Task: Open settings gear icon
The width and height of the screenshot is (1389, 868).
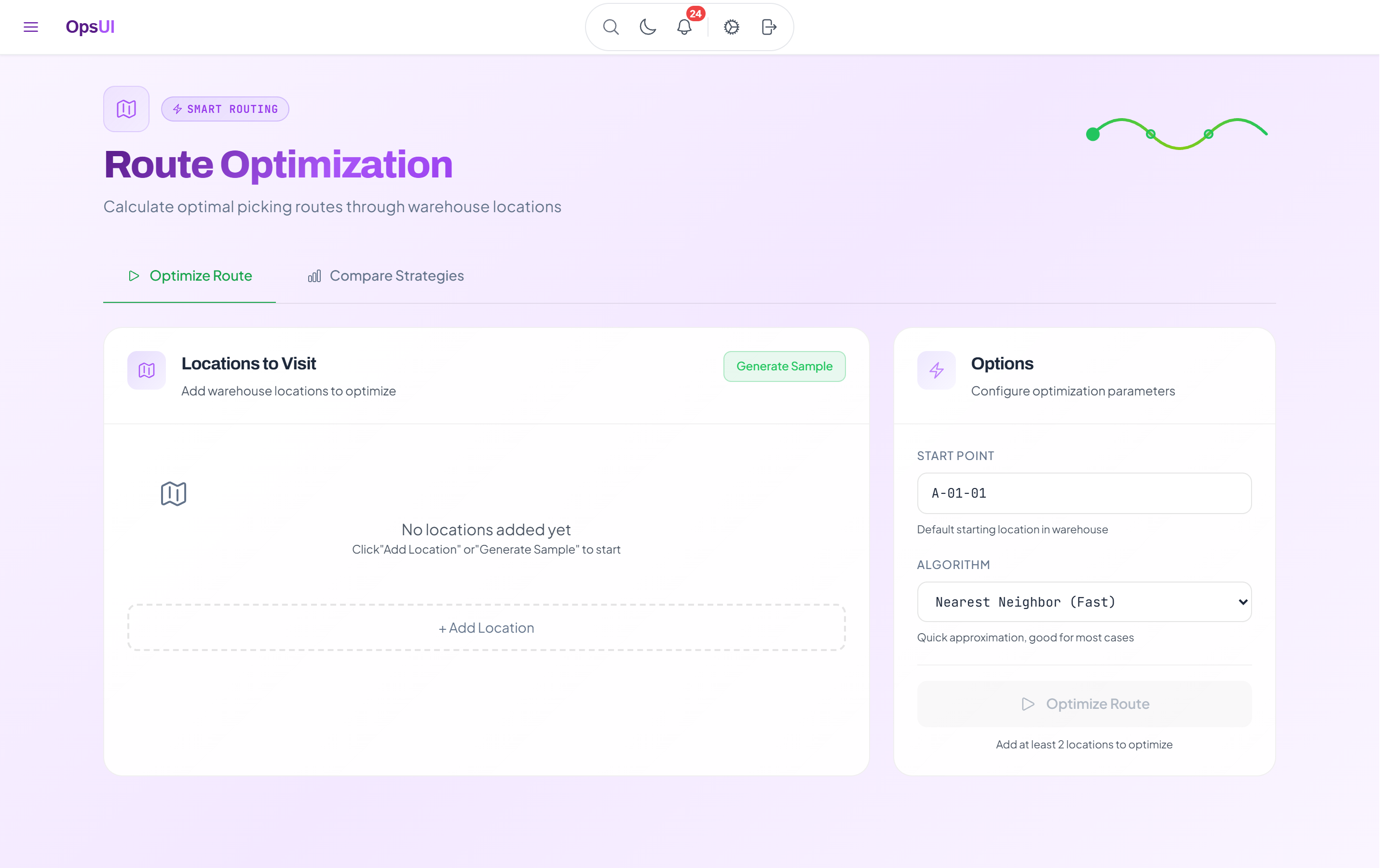Action: coord(731,27)
